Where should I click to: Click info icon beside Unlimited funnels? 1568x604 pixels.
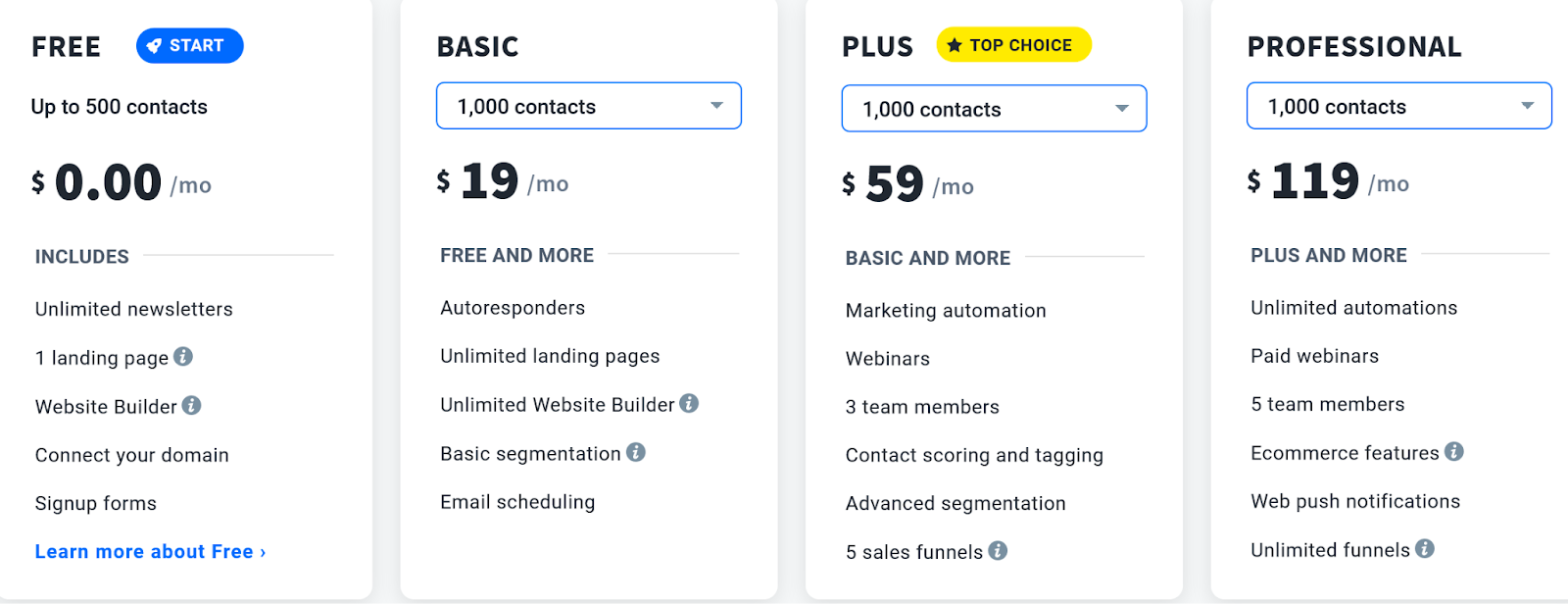point(1425,548)
